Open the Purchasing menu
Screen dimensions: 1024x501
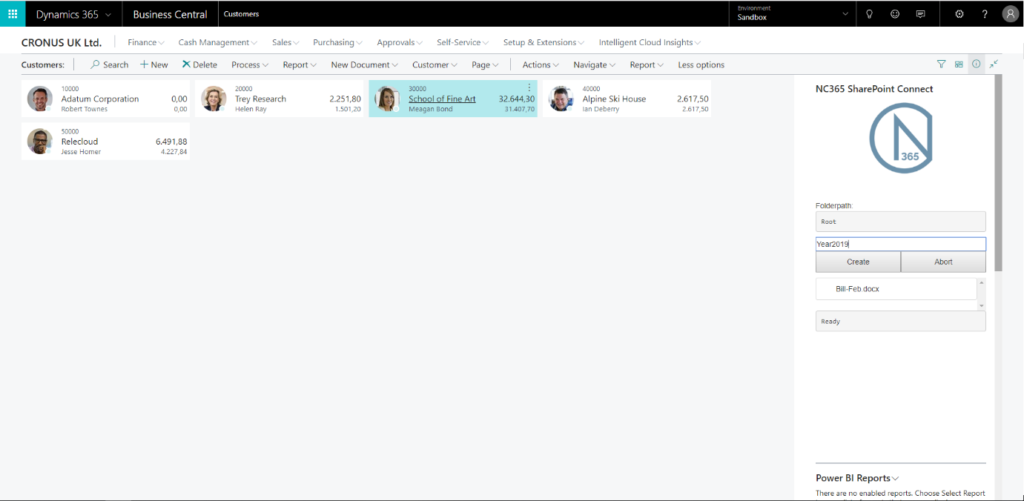point(338,42)
